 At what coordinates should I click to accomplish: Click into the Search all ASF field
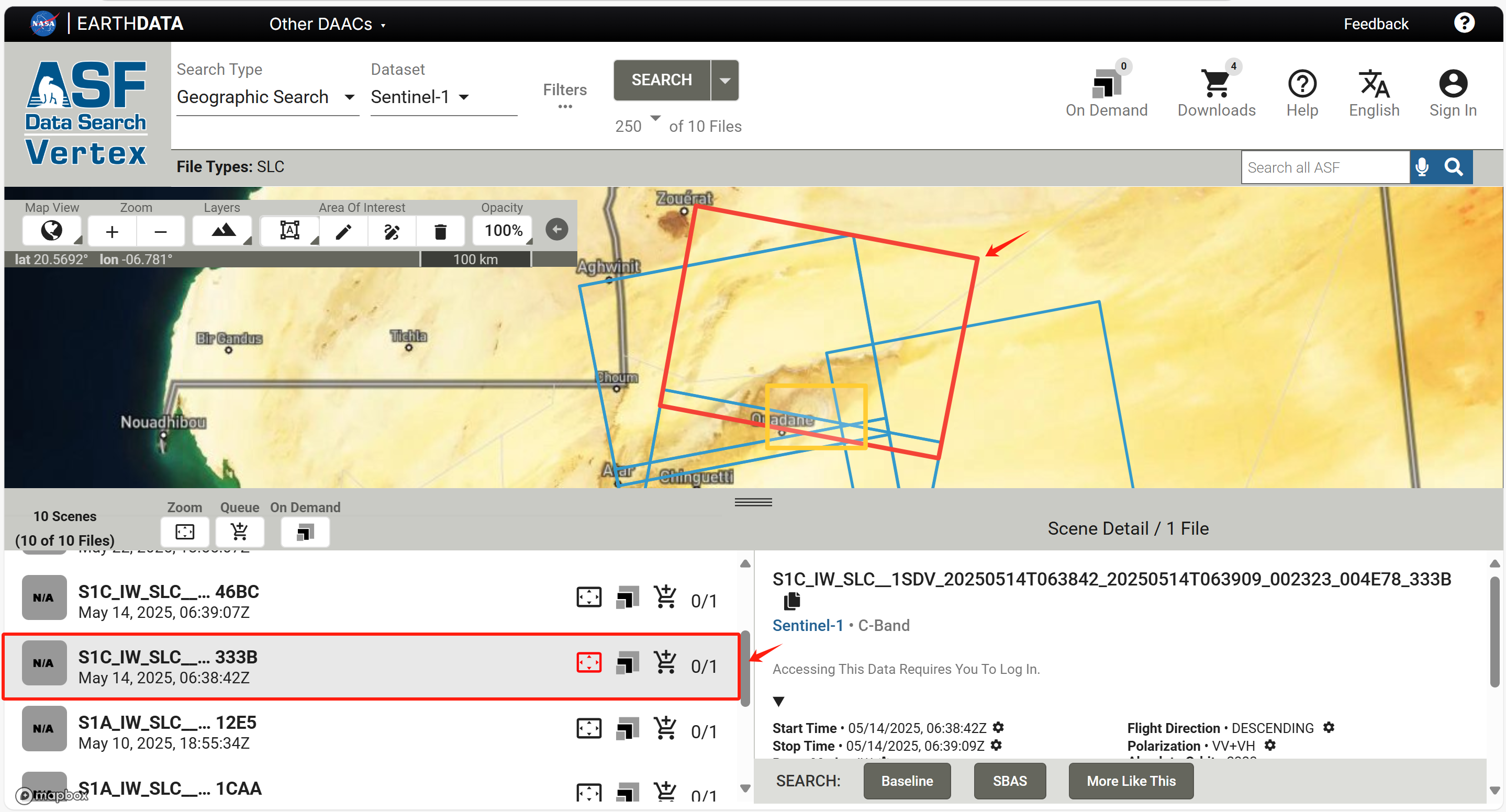[1325, 167]
